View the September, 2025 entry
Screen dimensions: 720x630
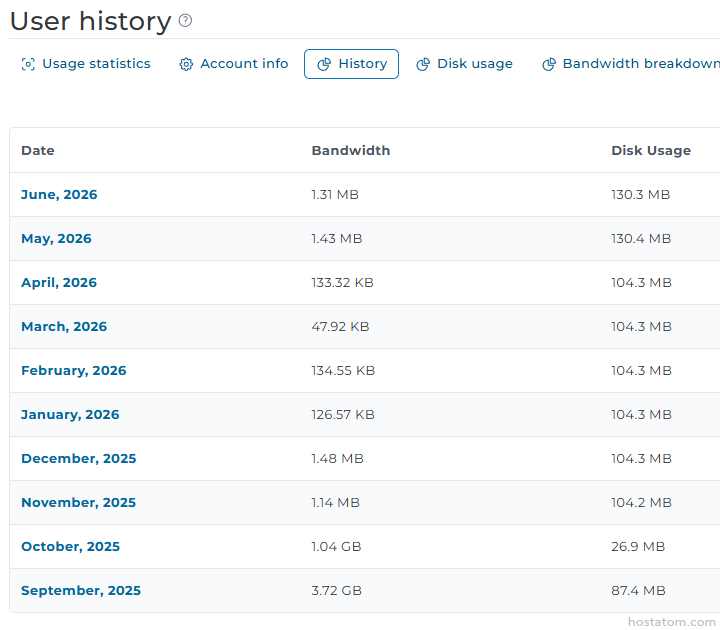[81, 591]
